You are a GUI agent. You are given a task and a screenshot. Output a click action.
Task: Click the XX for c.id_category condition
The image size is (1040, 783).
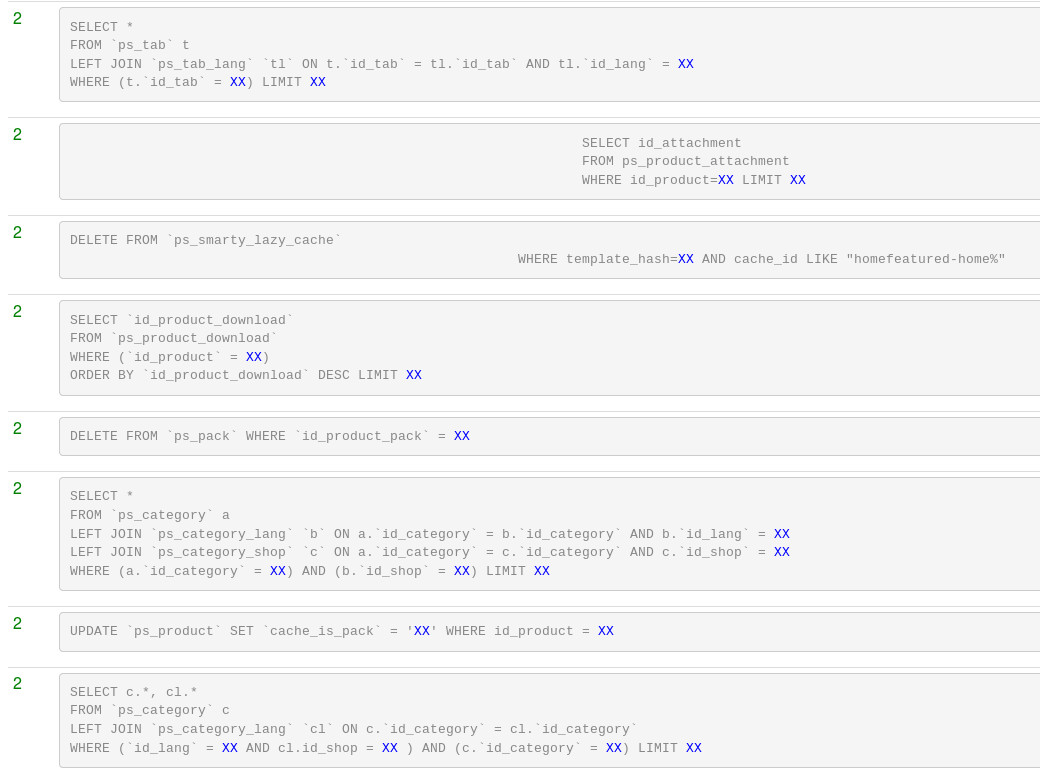[x=613, y=747]
